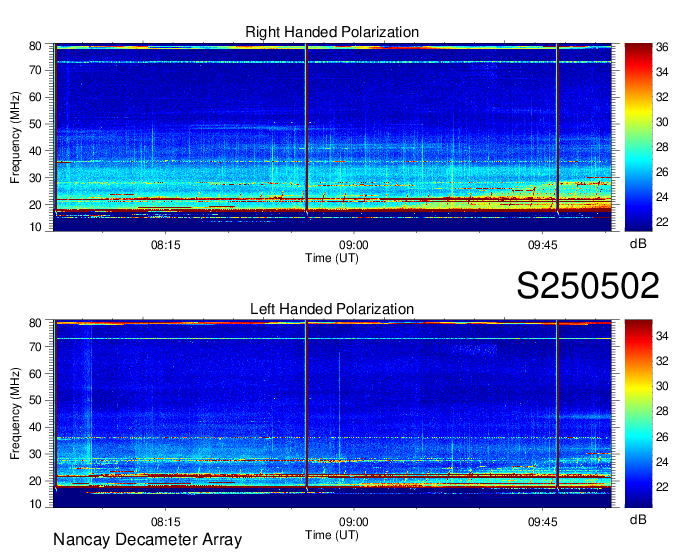Click the top plot's dB color bar

(x=638, y=137)
